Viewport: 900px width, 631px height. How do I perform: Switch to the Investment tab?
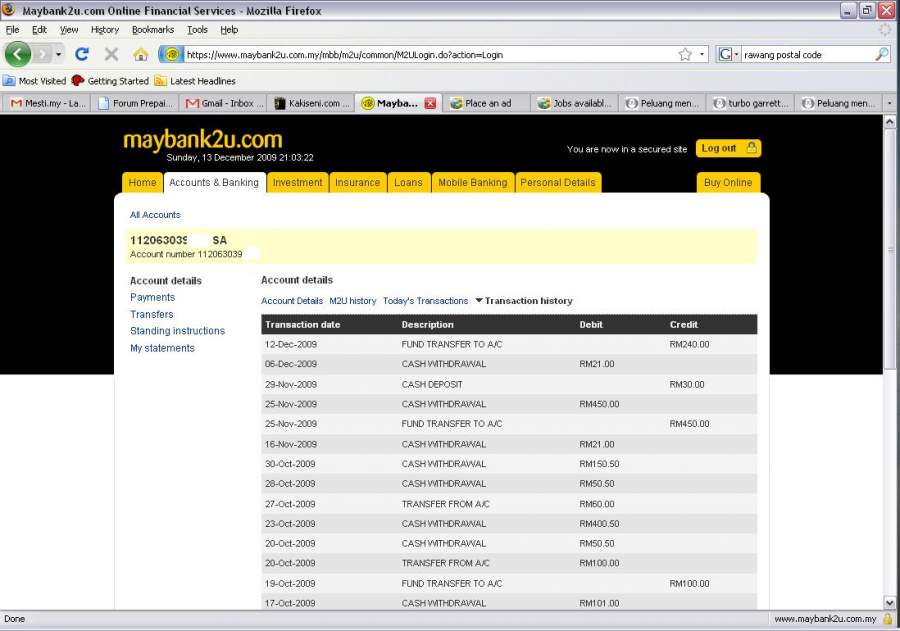pos(297,182)
